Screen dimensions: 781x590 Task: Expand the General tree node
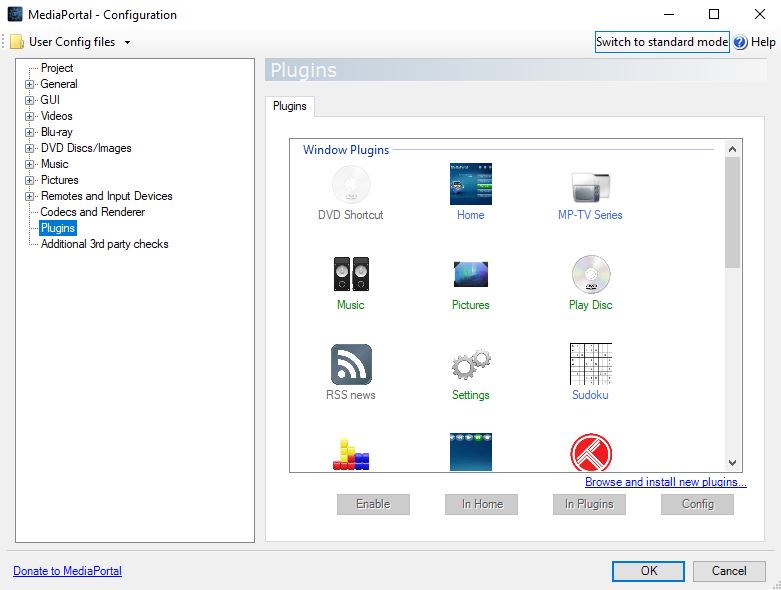point(30,84)
